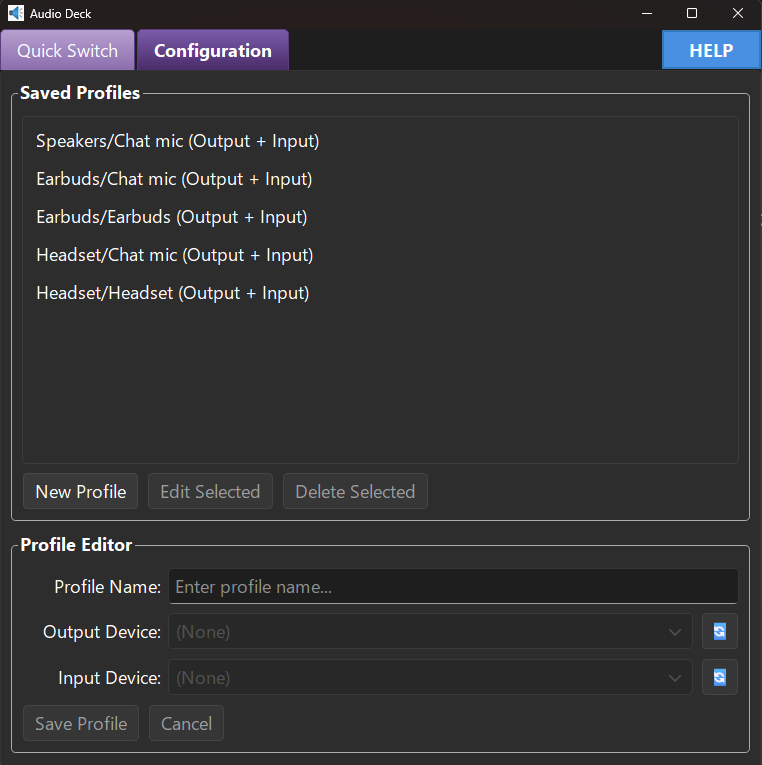762x765 pixels.
Task: Highlight the Headset/Headset profile
Action: tap(173, 294)
